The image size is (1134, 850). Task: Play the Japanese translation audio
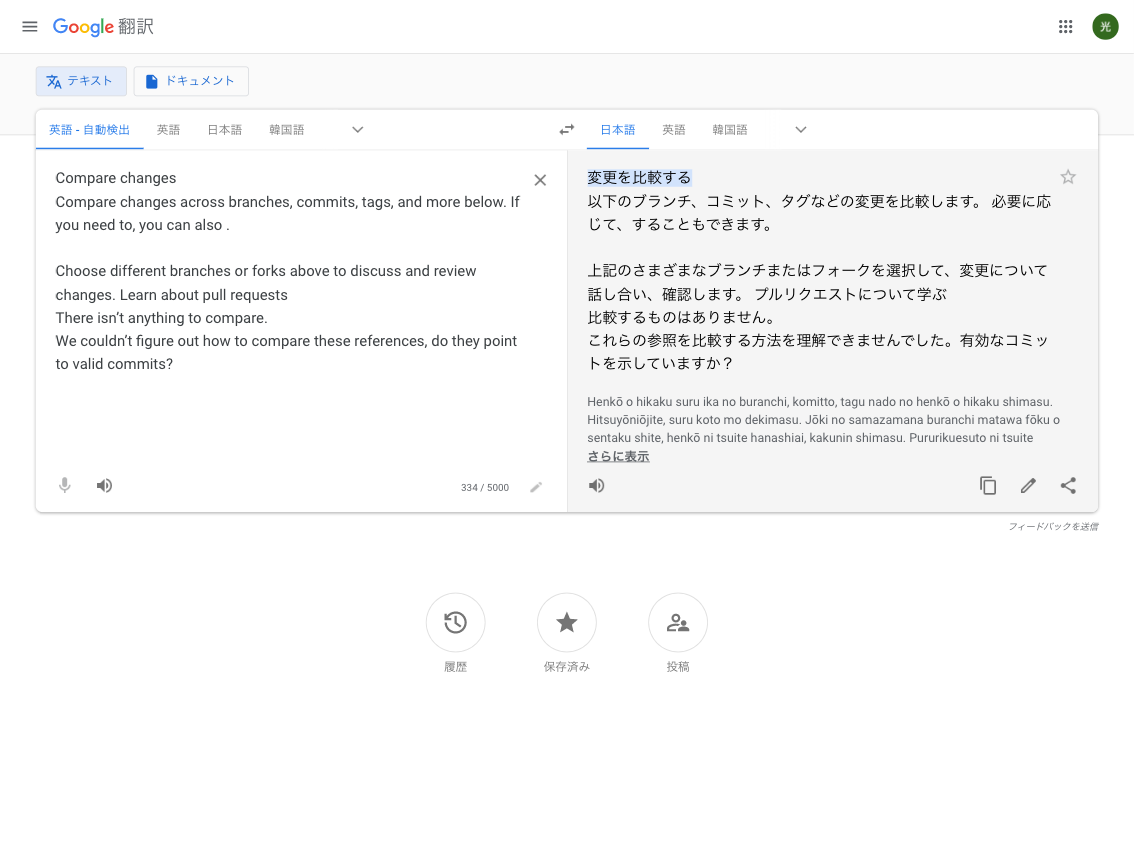(597, 485)
